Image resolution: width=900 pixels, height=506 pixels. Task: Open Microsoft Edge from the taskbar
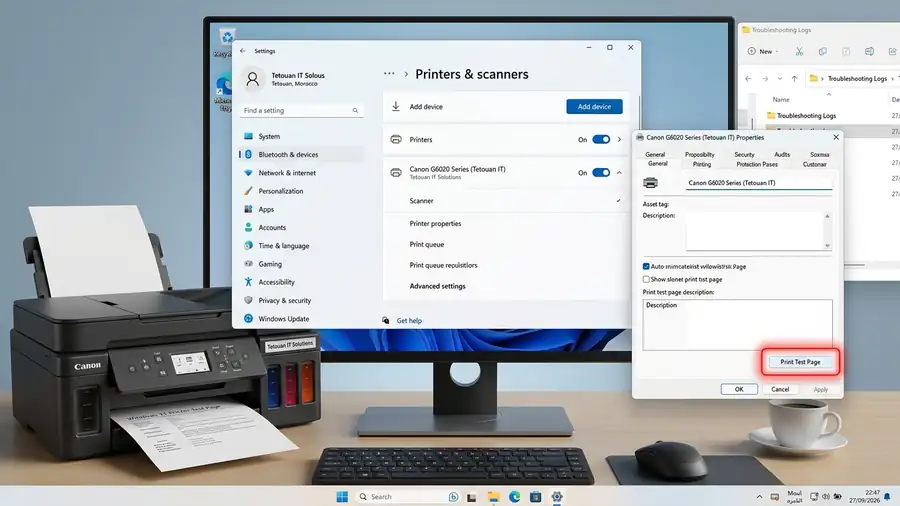[514, 497]
